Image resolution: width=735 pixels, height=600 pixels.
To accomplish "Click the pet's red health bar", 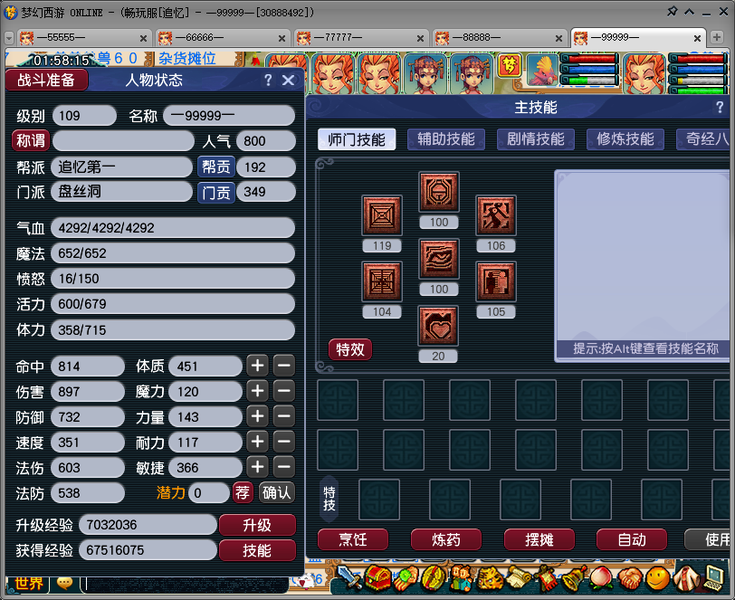I will point(592,59).
